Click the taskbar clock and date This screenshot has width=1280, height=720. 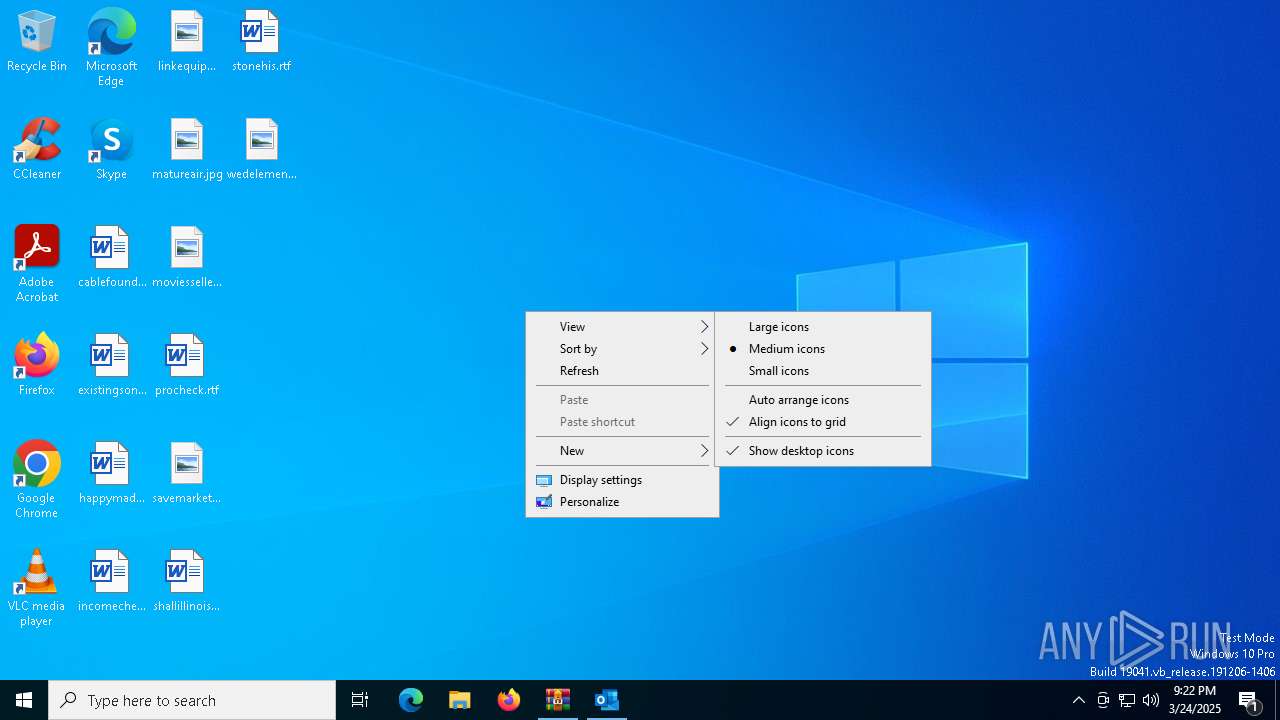pos(1195,700)
